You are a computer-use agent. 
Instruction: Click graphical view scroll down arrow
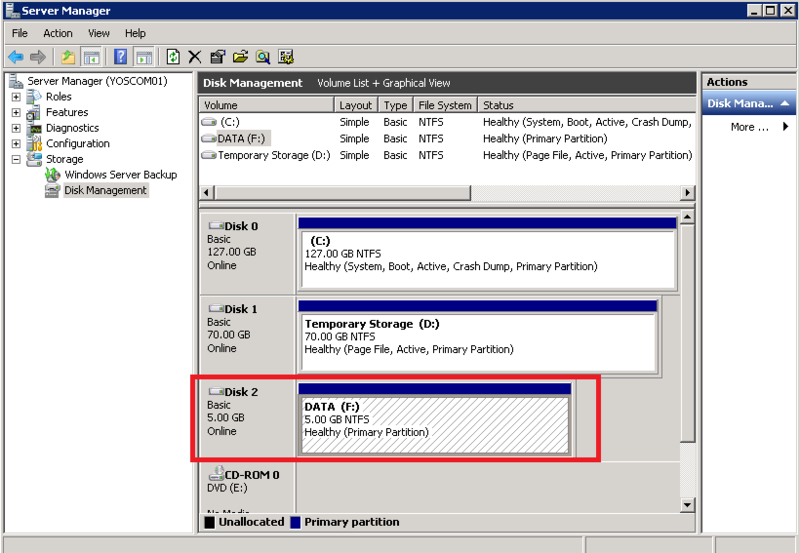[687, 505]
